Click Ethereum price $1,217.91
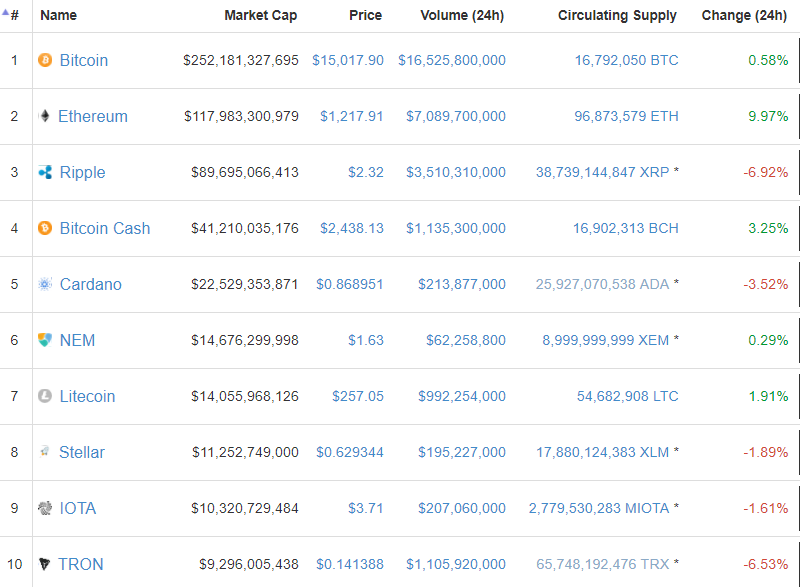The width and height of the screenshot is (800, 587). click(352, 116)
